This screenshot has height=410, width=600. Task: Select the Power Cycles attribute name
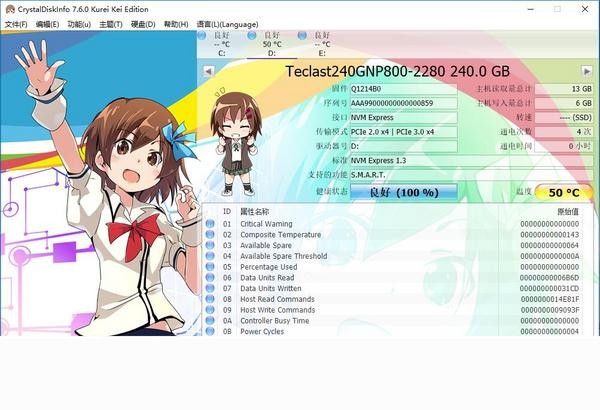[x=262, y=331]
